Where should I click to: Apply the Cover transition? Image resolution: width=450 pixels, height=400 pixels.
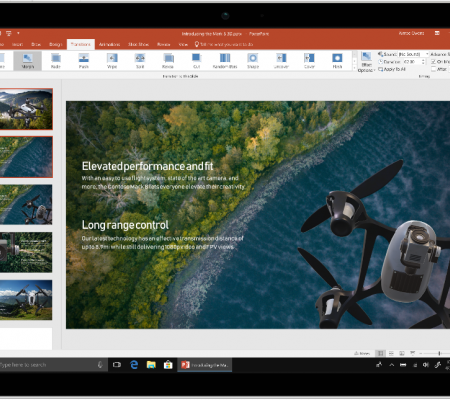pos(309,61)
